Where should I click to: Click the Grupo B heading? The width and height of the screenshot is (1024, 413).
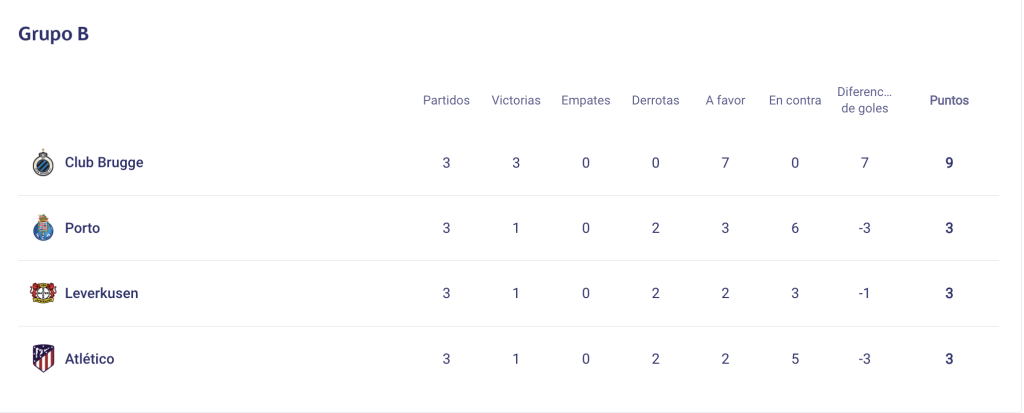tap(54, 34)
